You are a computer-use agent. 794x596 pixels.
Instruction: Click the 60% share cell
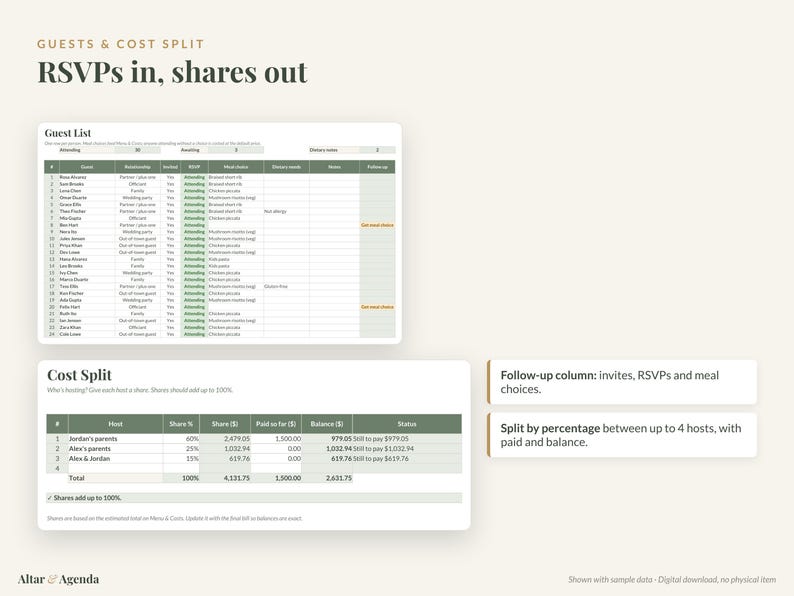click(181, 439)
